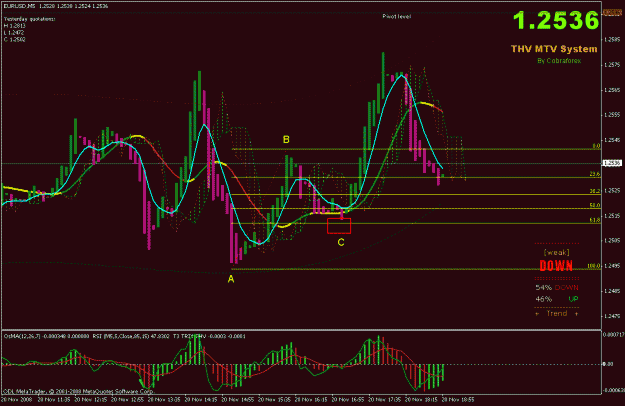The width and height of the screenshot is (625, 406).
Task: Click price axis value 1.2585
Action: pos(612,39)
